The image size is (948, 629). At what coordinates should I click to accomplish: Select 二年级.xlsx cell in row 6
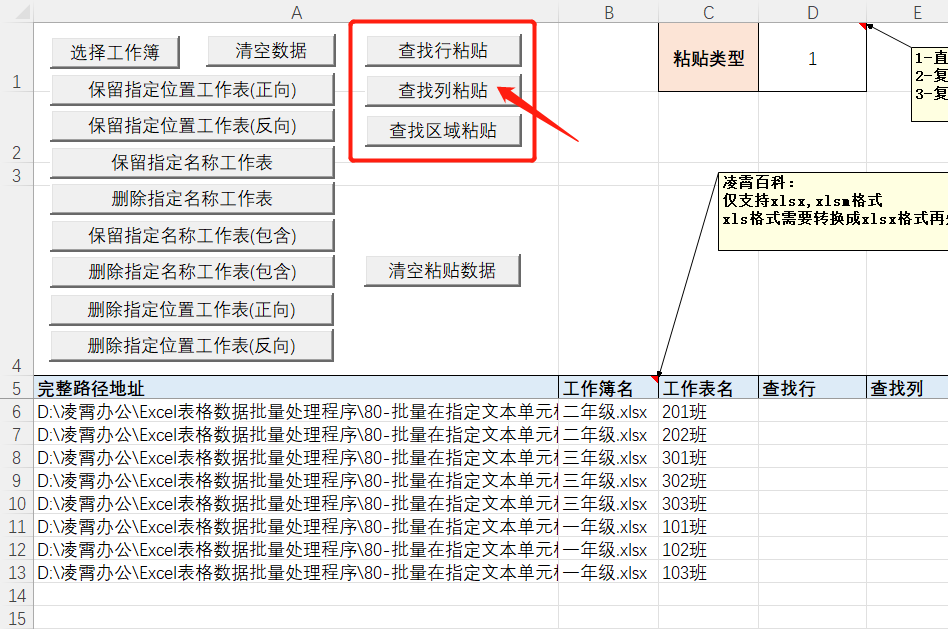coord(608,411)
